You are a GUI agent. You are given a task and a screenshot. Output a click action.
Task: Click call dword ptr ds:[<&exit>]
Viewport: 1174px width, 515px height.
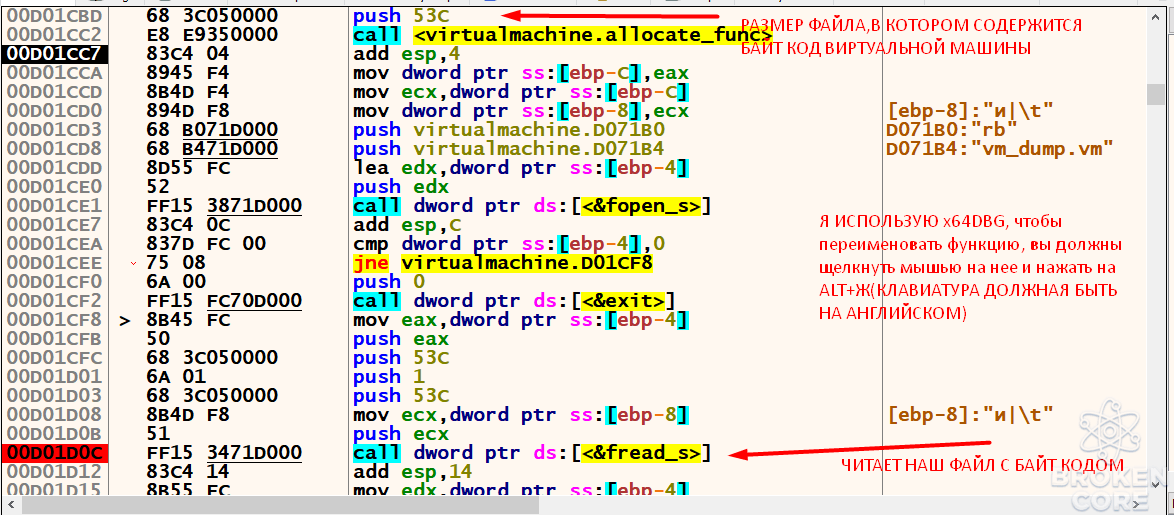point(514,301)
